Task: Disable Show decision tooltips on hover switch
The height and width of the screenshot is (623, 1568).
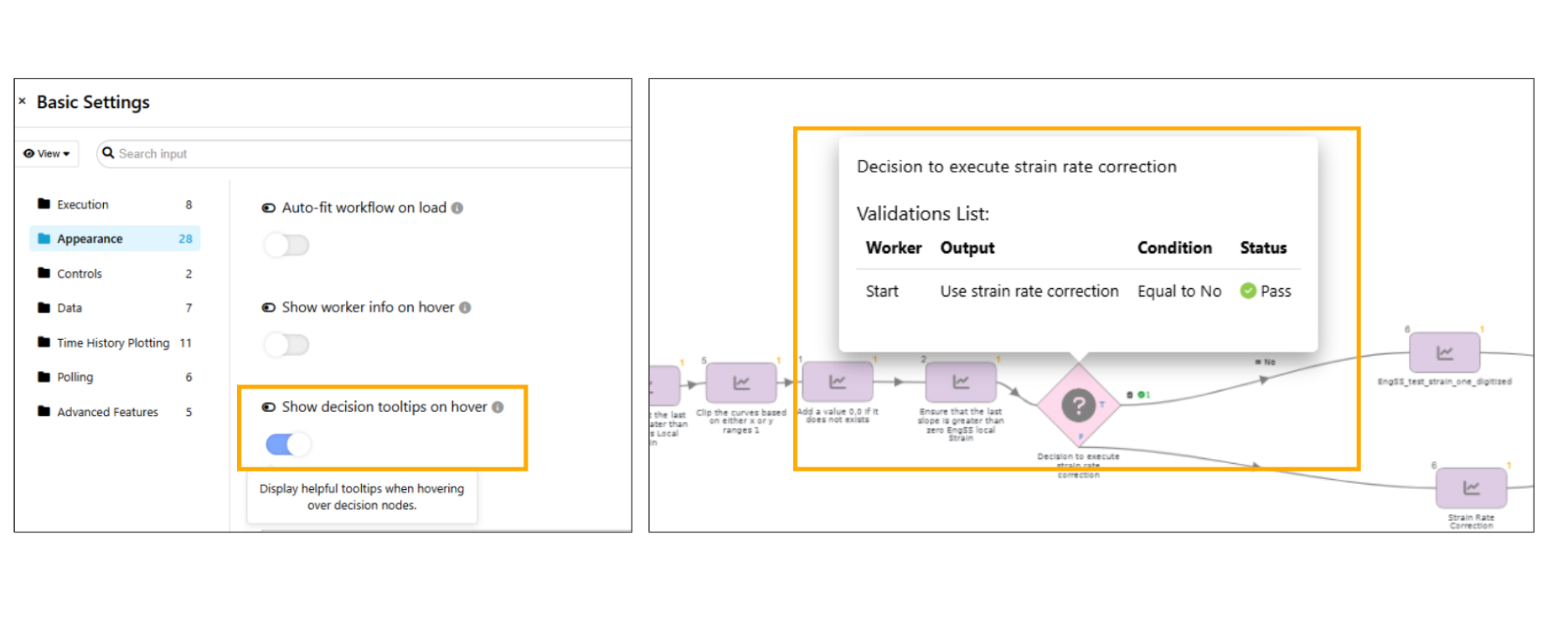Action: coord(287,445)
